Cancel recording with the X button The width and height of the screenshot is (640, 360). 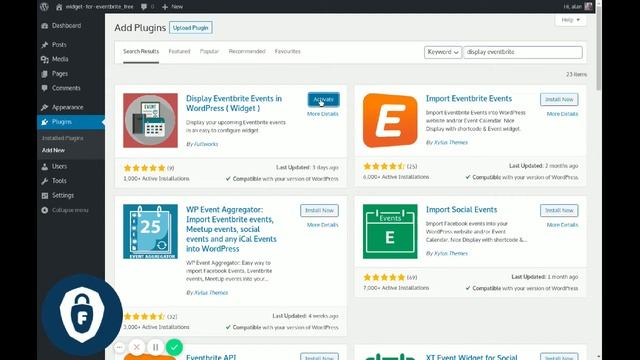137,347
